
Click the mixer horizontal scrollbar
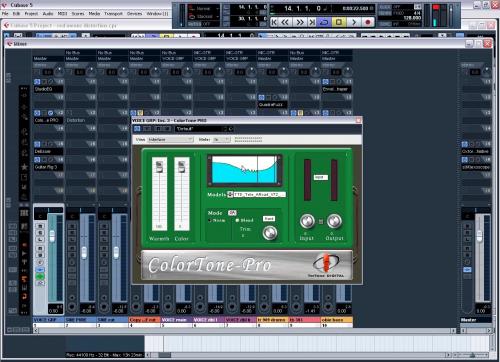(x=244, y=331)
